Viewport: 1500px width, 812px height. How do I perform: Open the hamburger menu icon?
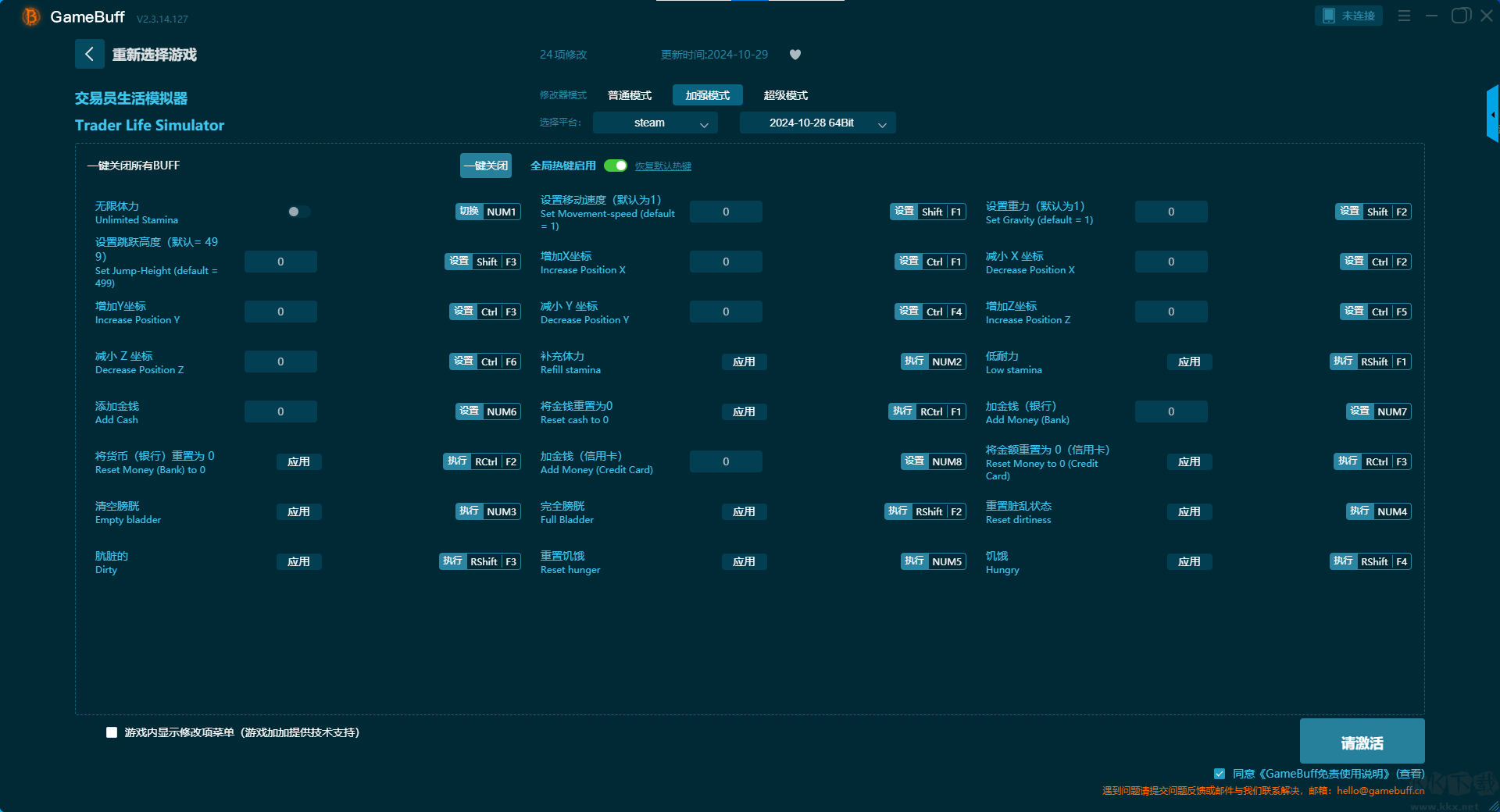[1404, 16]
